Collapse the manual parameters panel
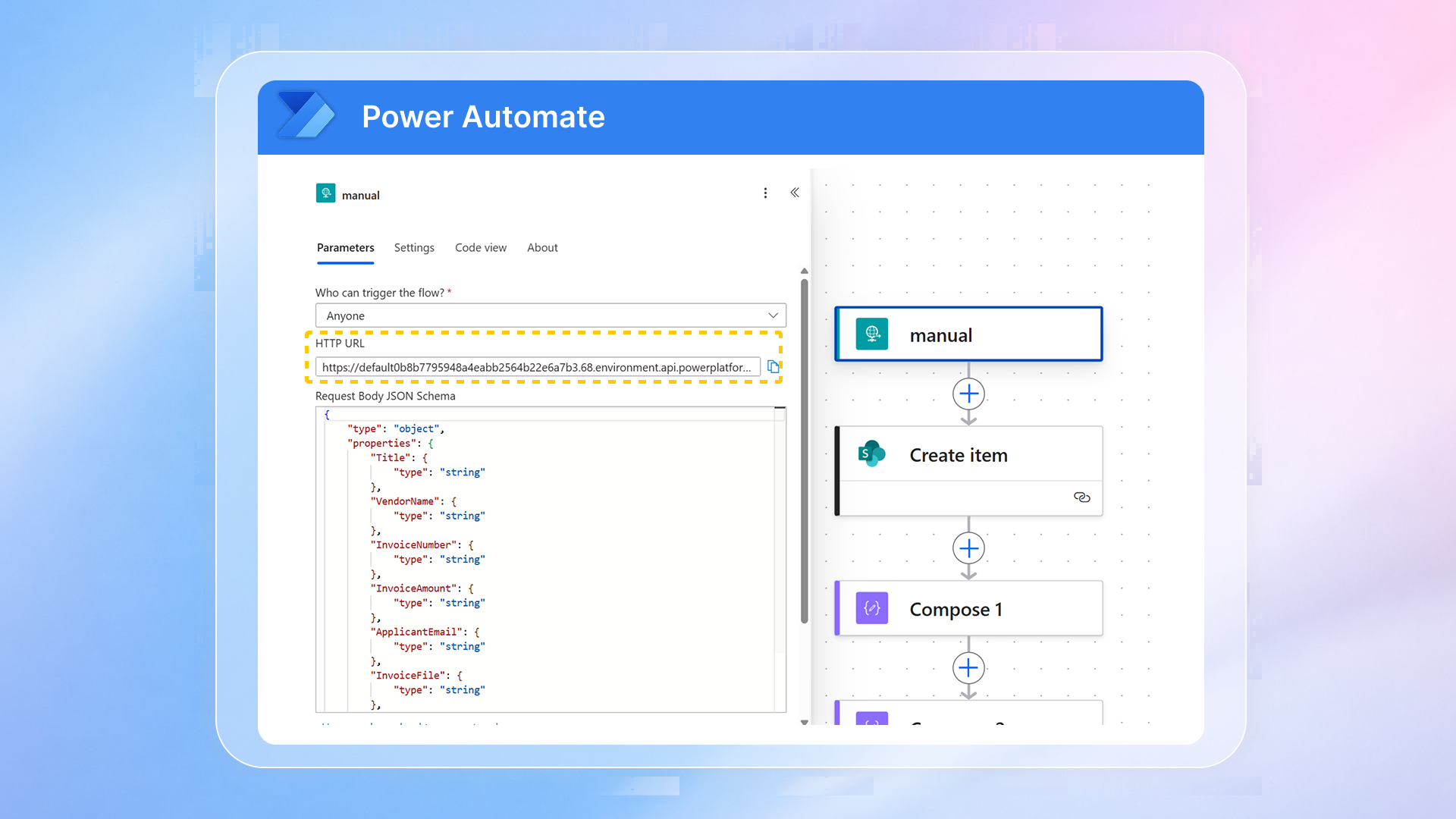The height and width of the screenshot is (819, 1456). [x=795, y=193]
